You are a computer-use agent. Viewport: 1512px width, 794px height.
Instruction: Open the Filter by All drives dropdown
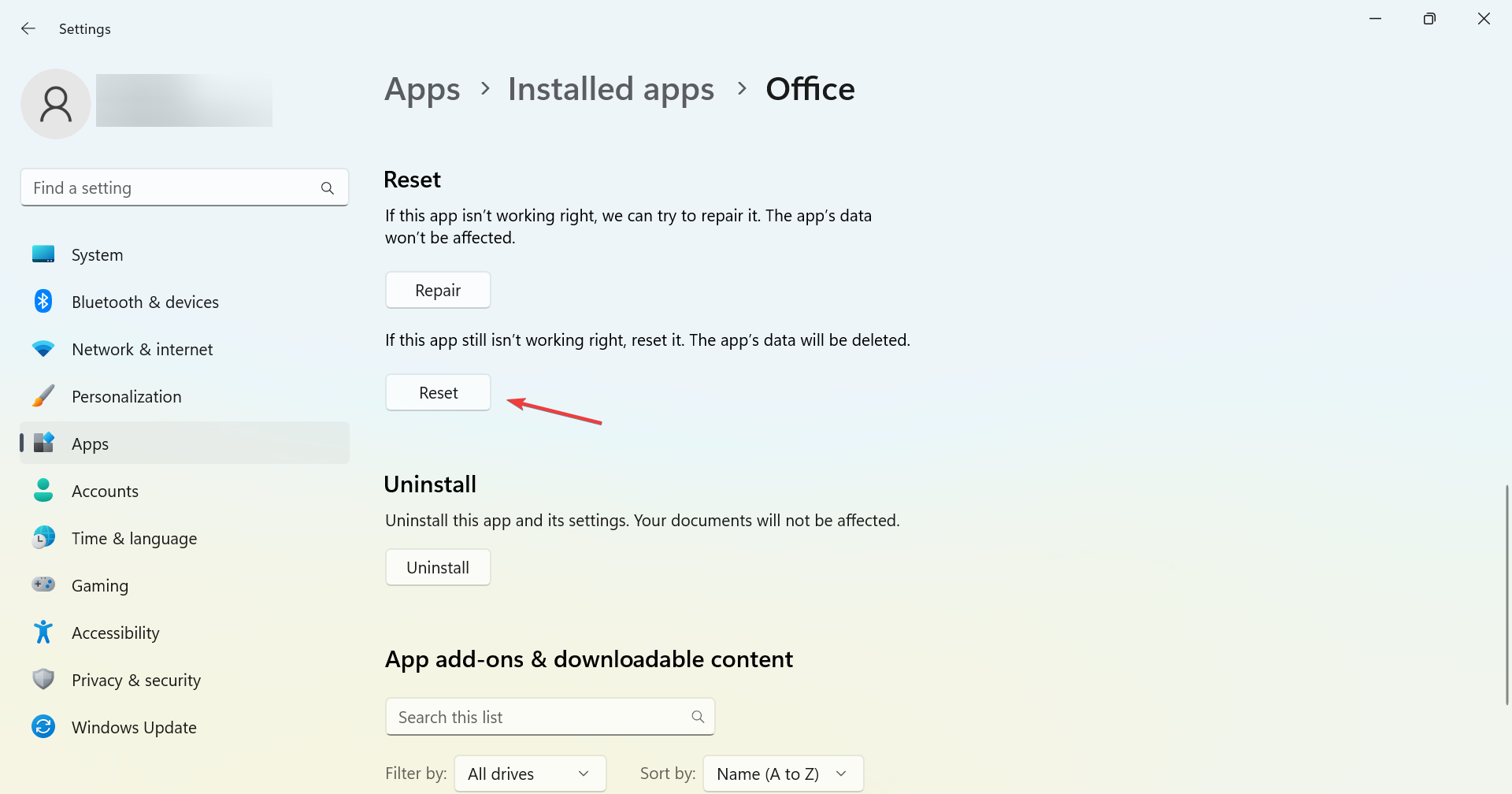pos(530,774)
